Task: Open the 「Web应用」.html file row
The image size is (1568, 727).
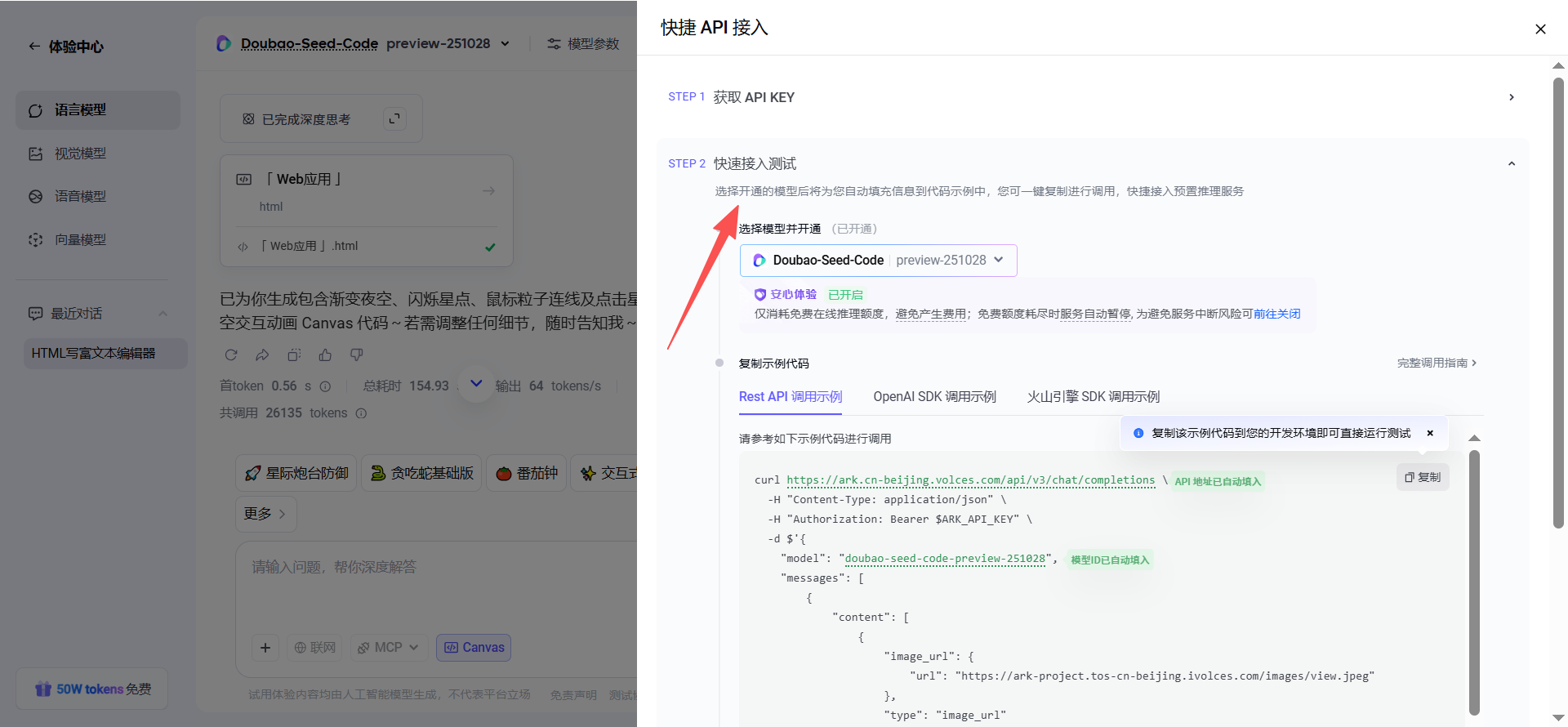Action: click(x=367, y=246)
